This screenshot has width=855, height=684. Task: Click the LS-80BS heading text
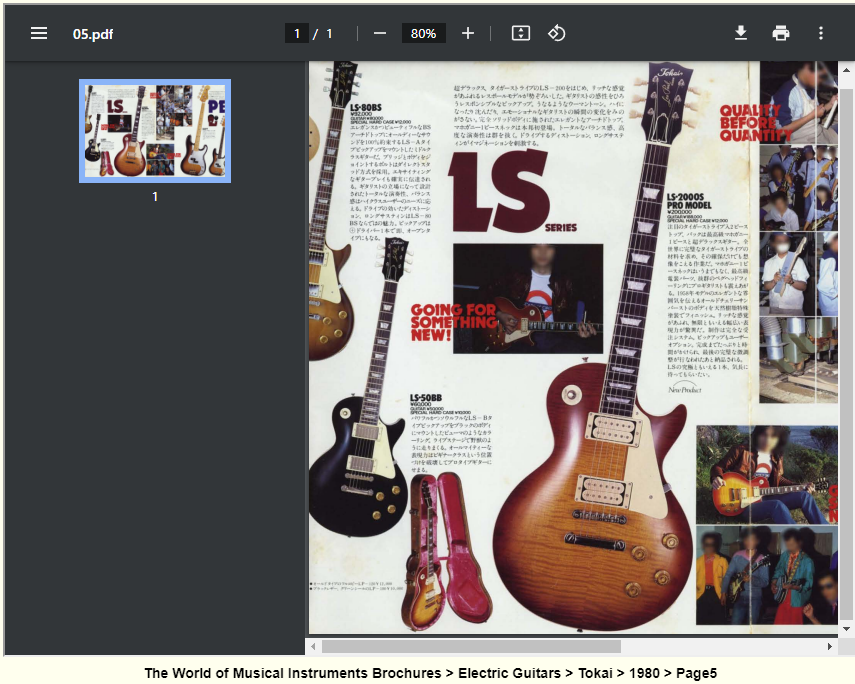click(366, 107)
